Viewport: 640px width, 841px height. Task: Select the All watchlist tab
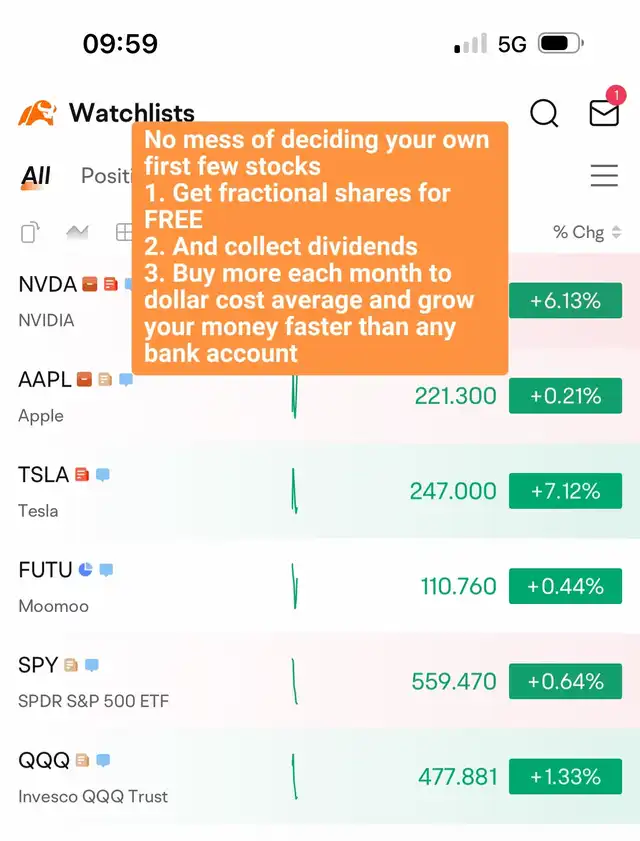click(x=36, y=177)
